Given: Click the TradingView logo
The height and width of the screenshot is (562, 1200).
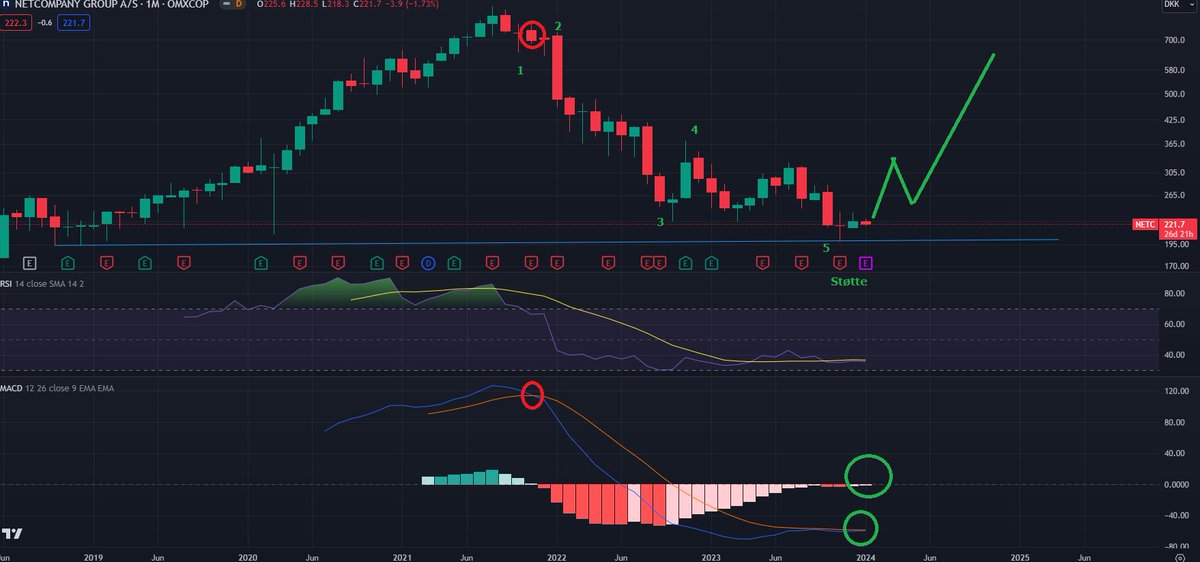Looking at the screenshot, I should (13, 533).
